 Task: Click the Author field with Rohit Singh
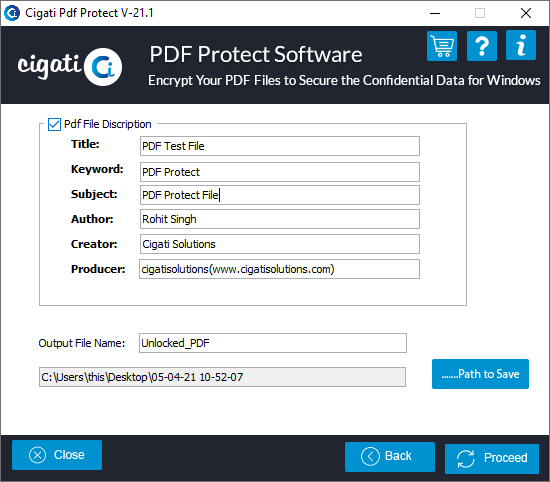click(x=280, y=219)
